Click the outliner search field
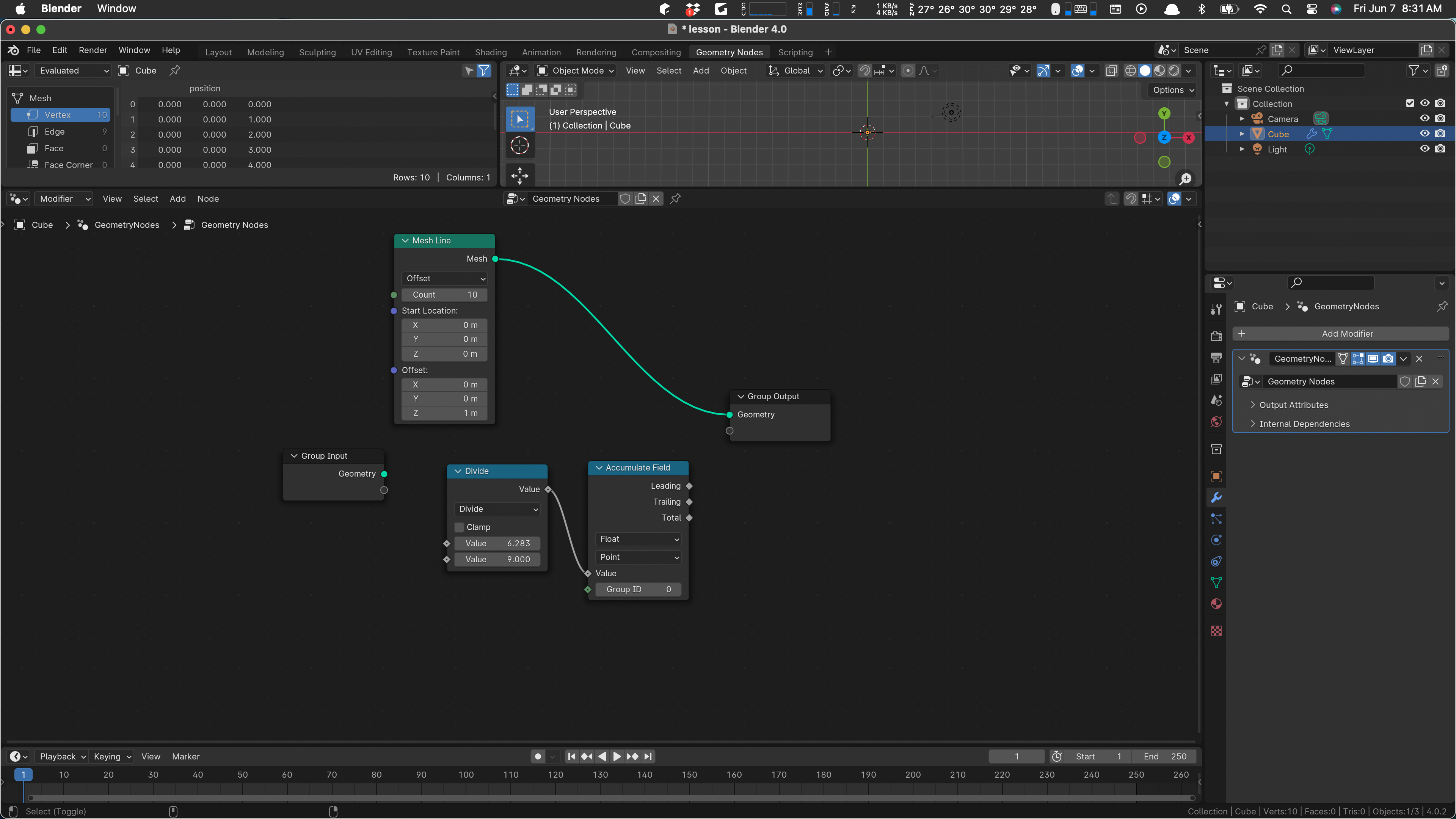The image size is (1456, 819). point(1321,70)
